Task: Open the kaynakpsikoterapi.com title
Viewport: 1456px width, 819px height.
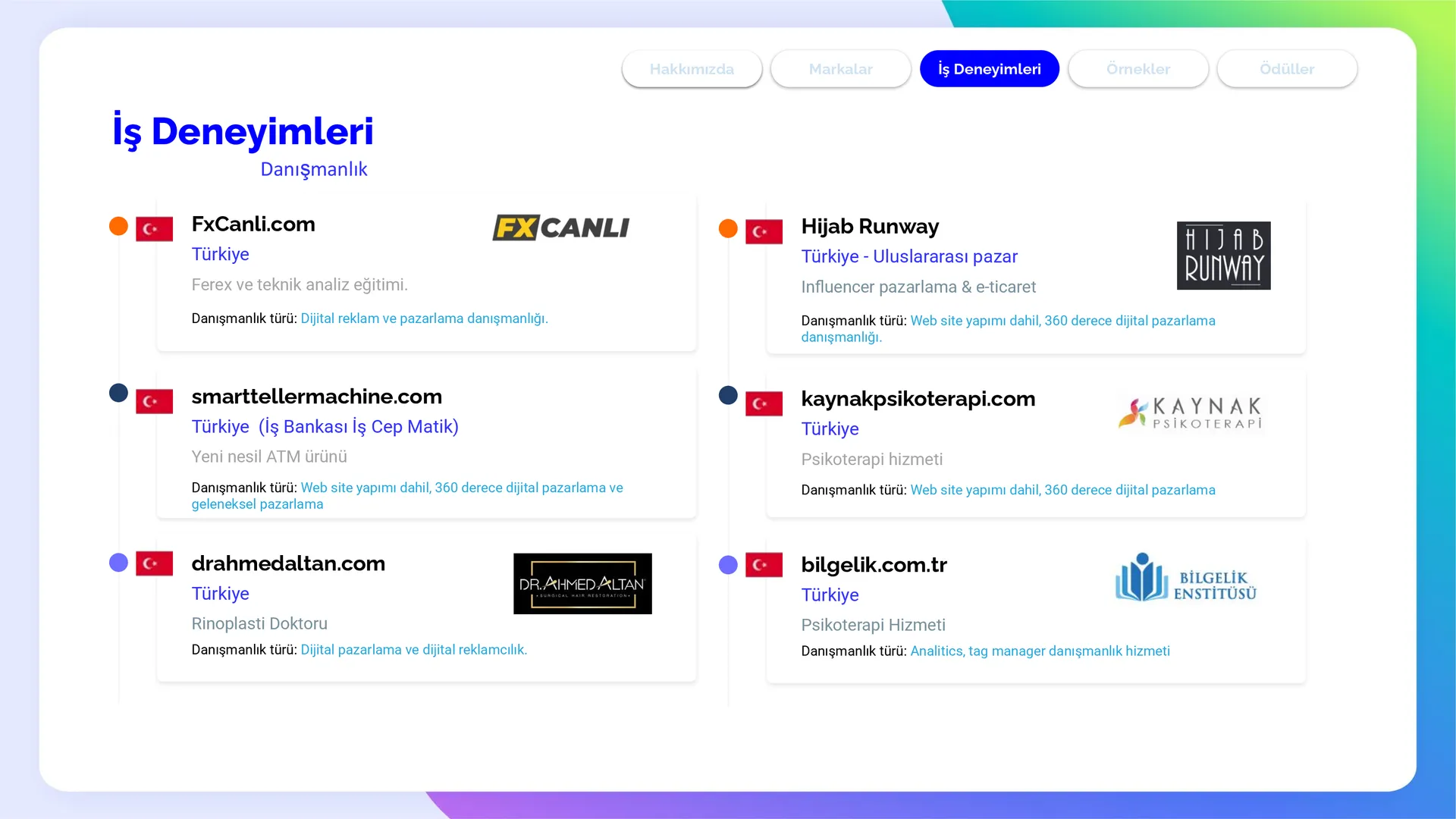Action: point(918,399)
